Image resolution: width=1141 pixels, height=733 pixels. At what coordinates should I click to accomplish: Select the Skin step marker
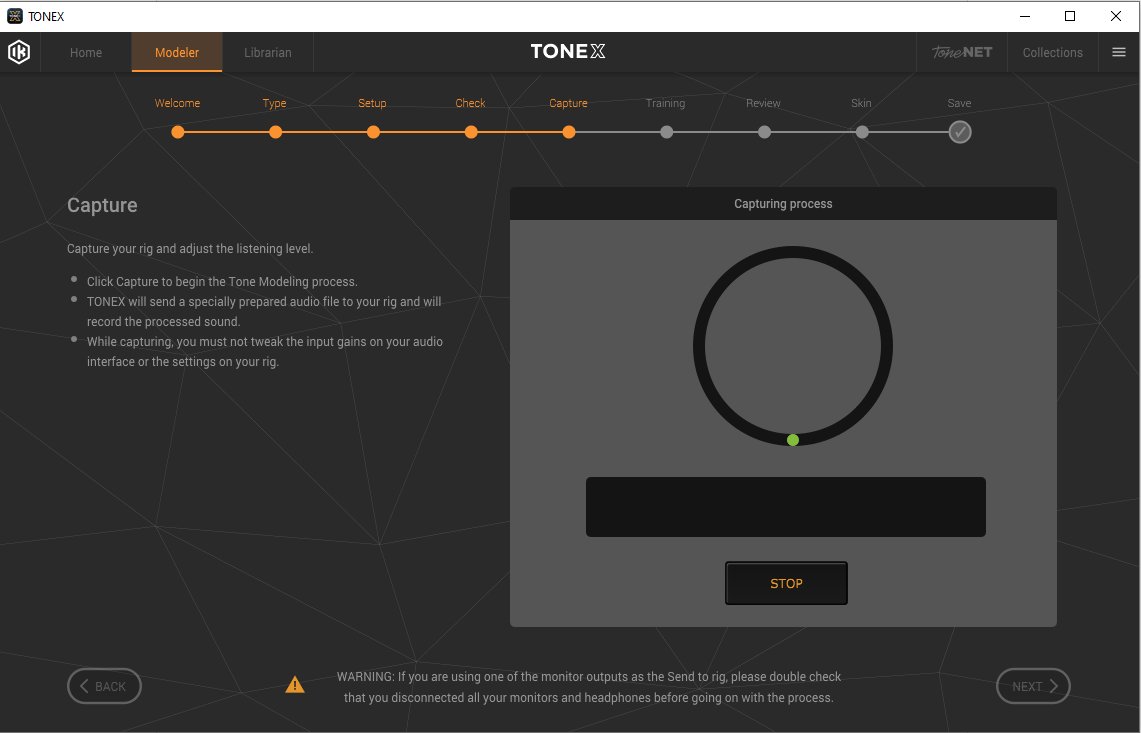click(x=862, y=132)
